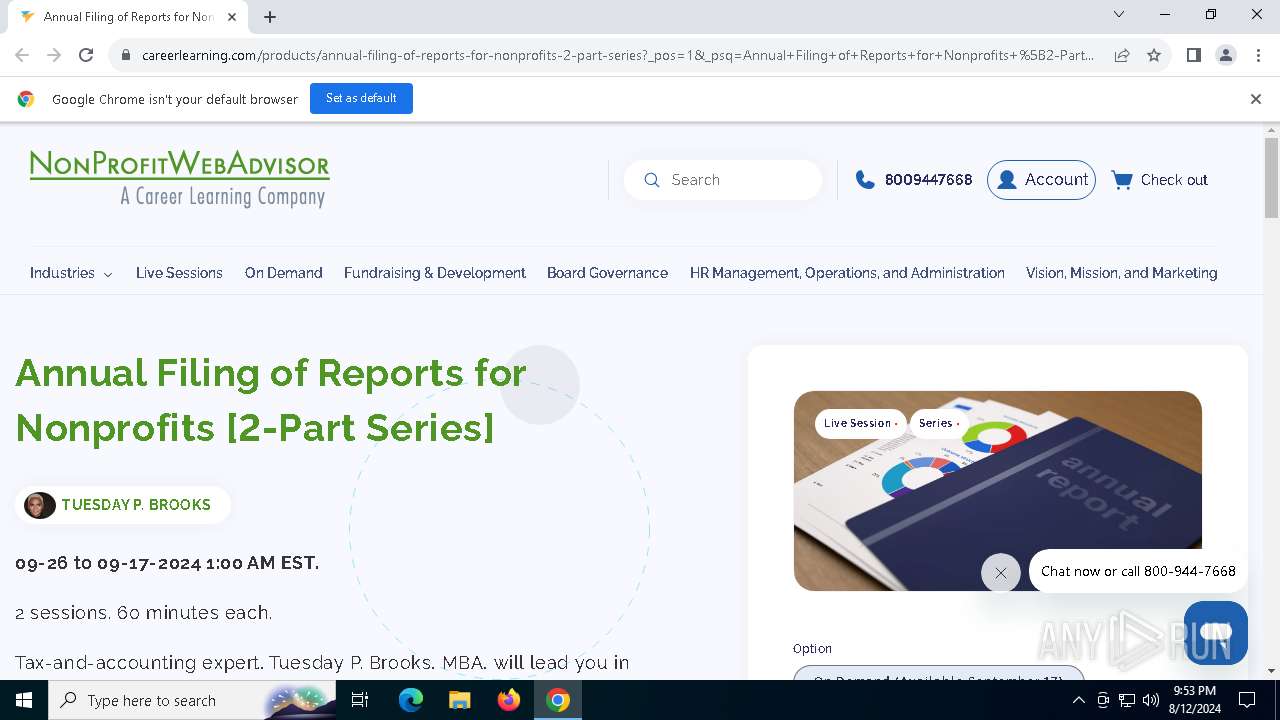The height and width of the screenshot is (720, 1280).
Task: Click TUESDAY P. BROOKS author link
Action: point(136,505)
